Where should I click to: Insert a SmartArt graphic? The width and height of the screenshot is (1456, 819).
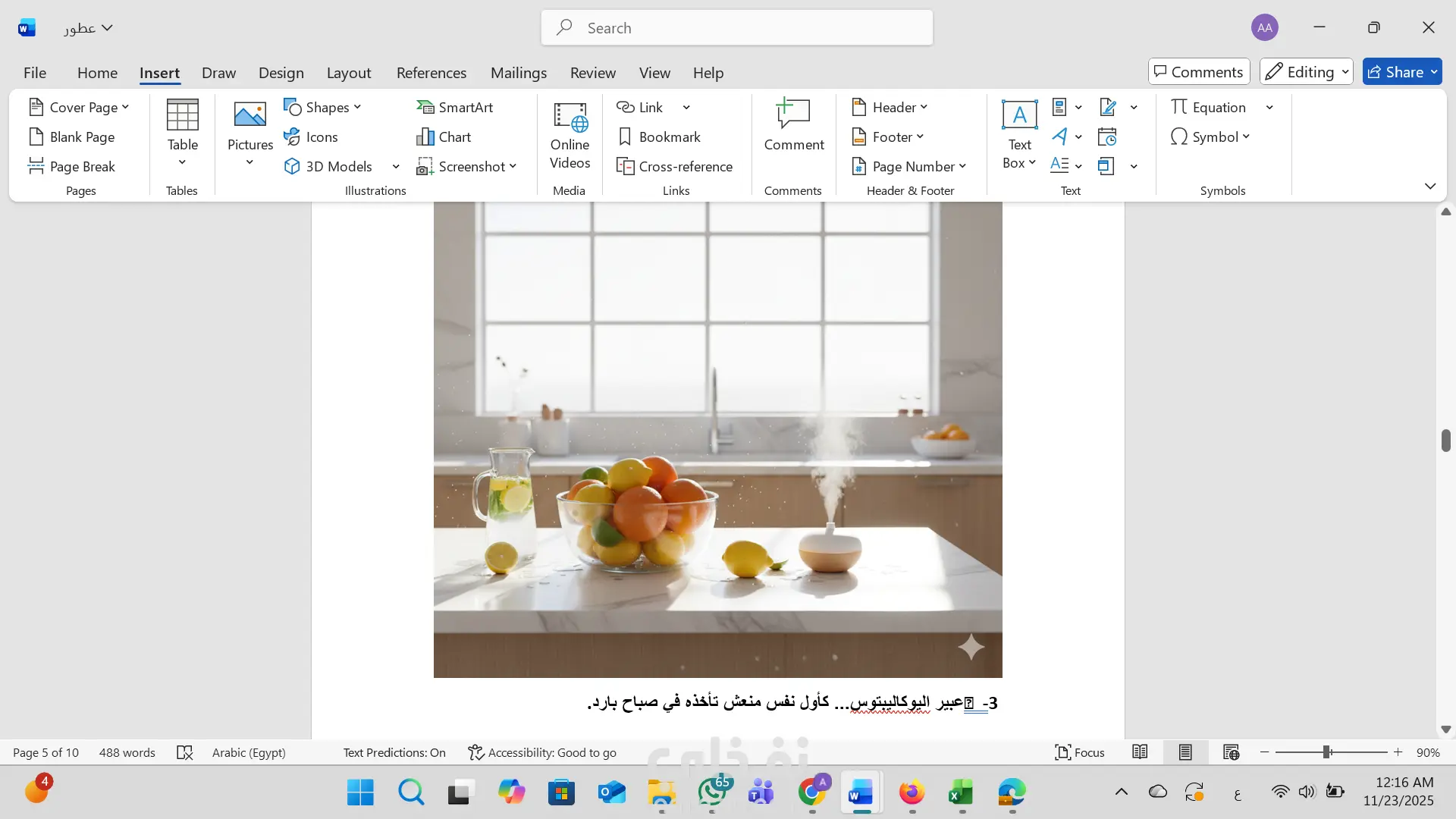tap(455, 107)
